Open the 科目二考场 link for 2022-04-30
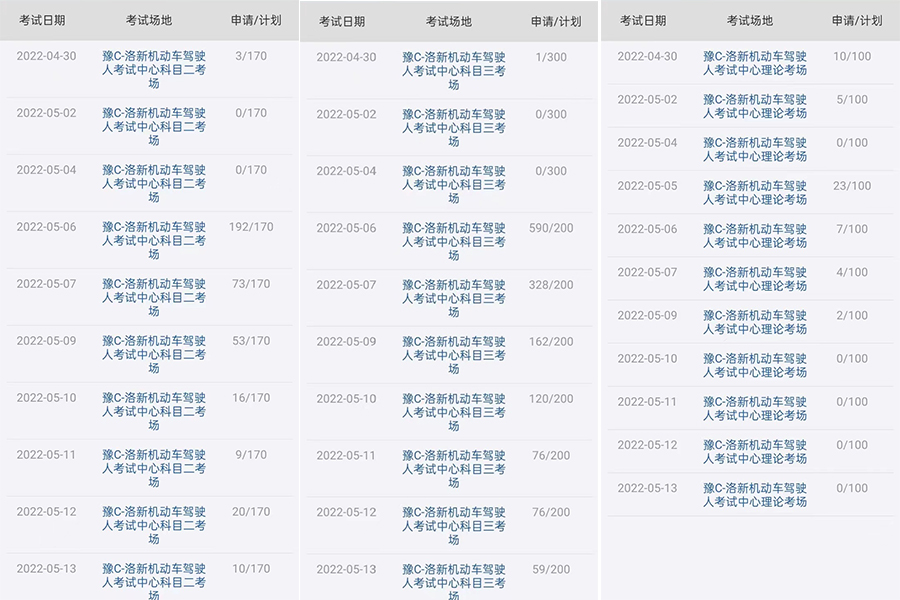Viewport: 900px width, 600px height. point(154,70)
